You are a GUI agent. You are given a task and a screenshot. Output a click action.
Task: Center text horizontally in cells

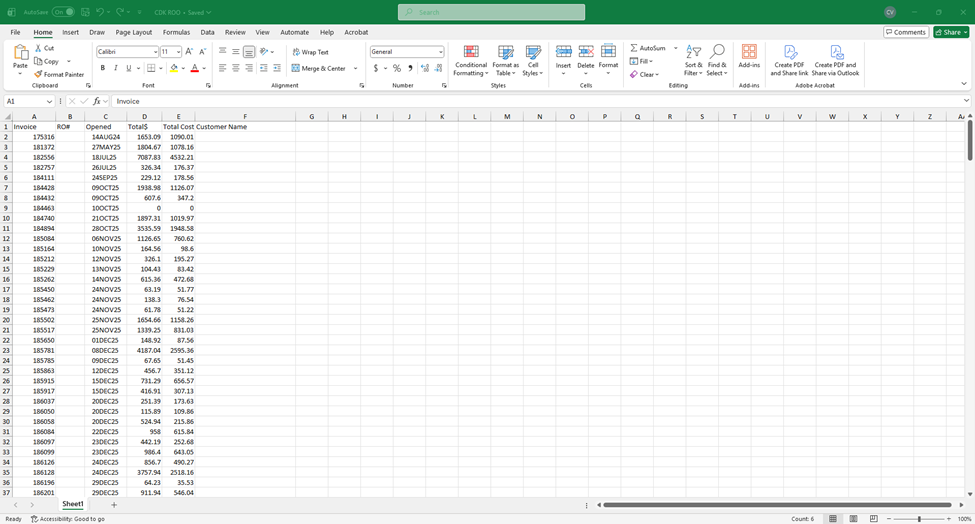point(236,68)
